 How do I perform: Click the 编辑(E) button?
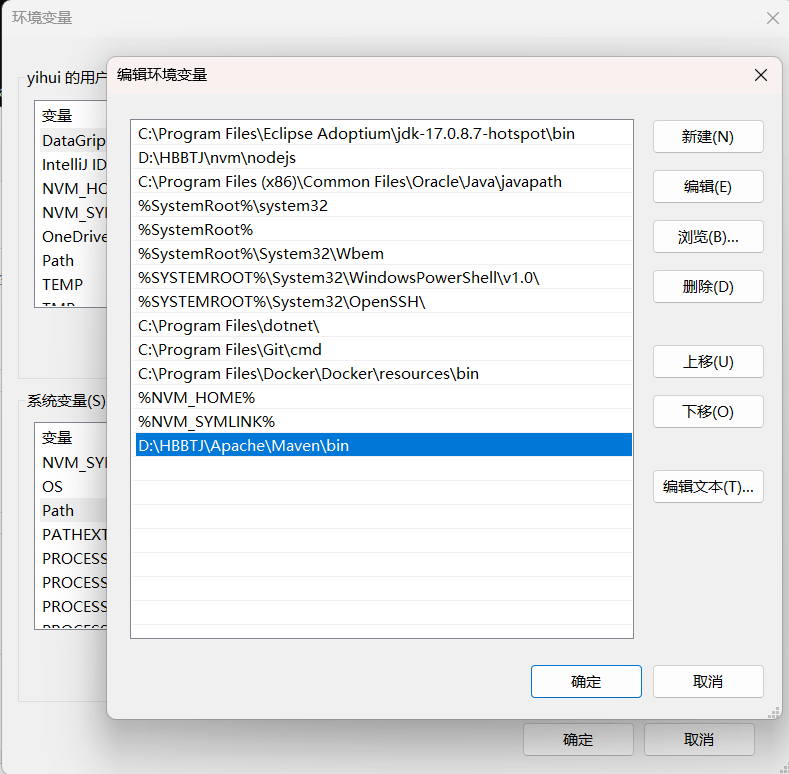(x=707, y=187)
